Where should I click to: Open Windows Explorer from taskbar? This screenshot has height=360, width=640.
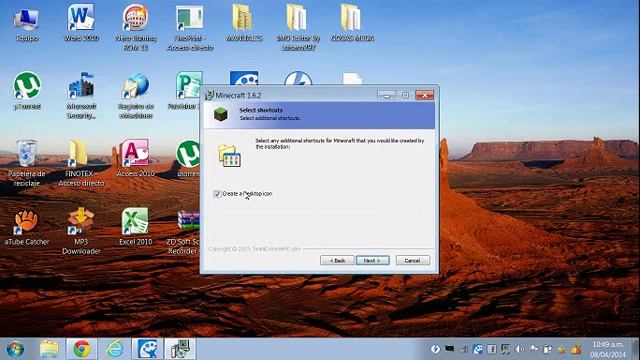pos(49,349)
